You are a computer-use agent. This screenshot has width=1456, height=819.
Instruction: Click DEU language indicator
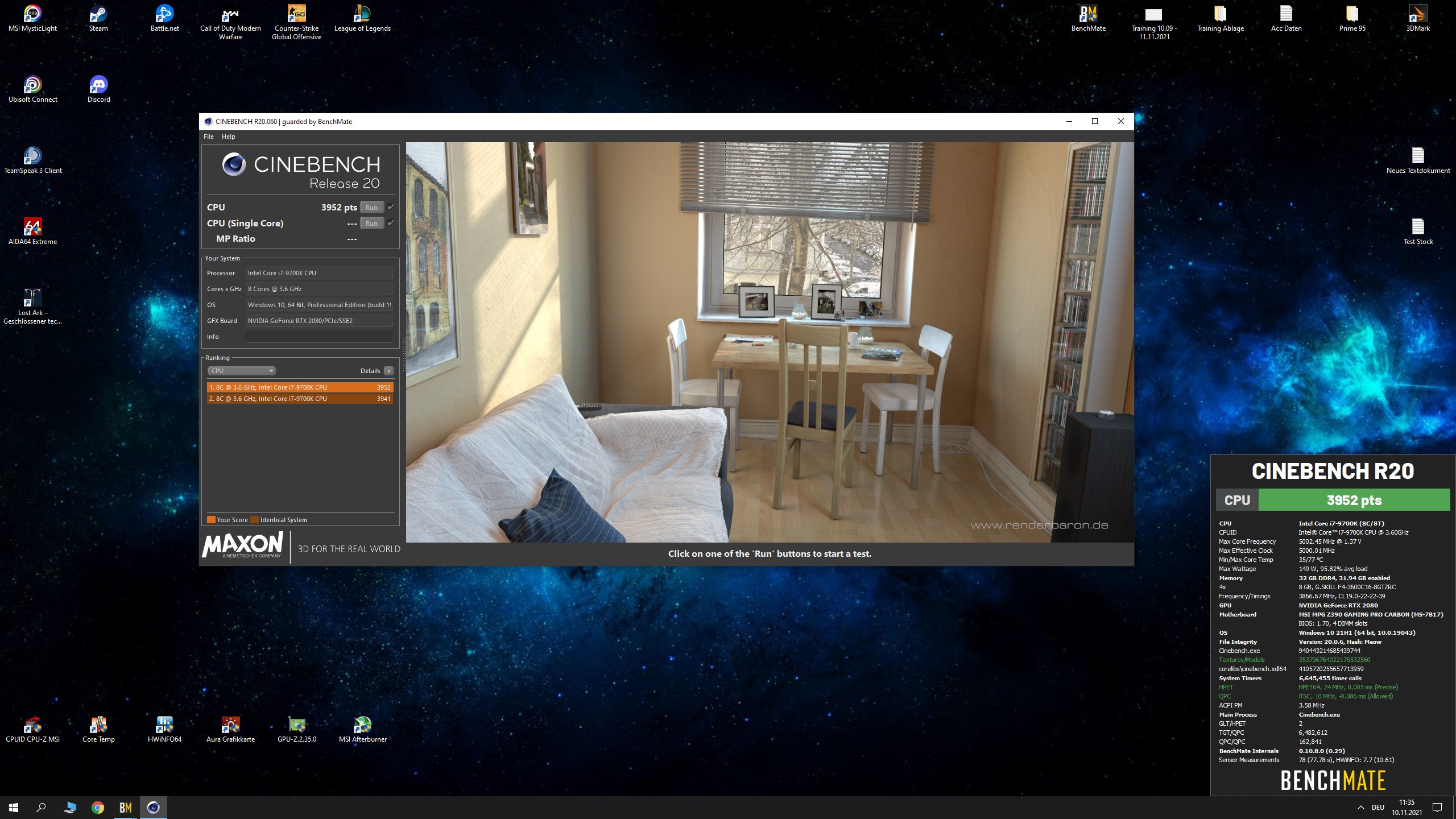1378,808
